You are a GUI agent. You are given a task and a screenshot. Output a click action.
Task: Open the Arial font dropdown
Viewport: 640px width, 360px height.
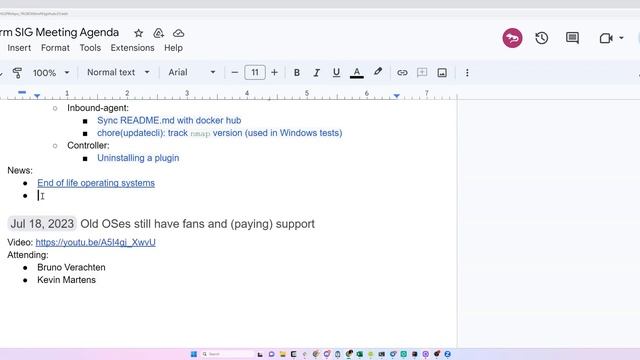pos(192,72)
